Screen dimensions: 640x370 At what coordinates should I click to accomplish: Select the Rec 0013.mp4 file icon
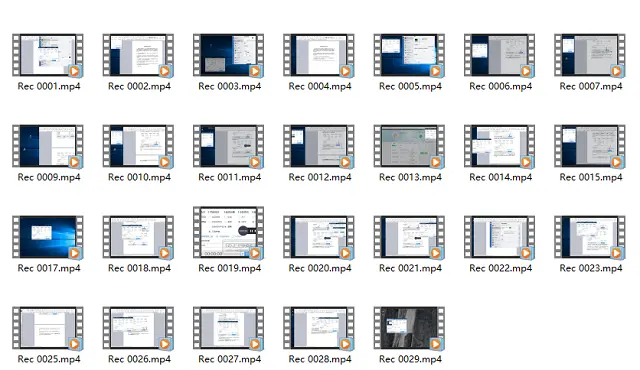(x=409, y=146)
